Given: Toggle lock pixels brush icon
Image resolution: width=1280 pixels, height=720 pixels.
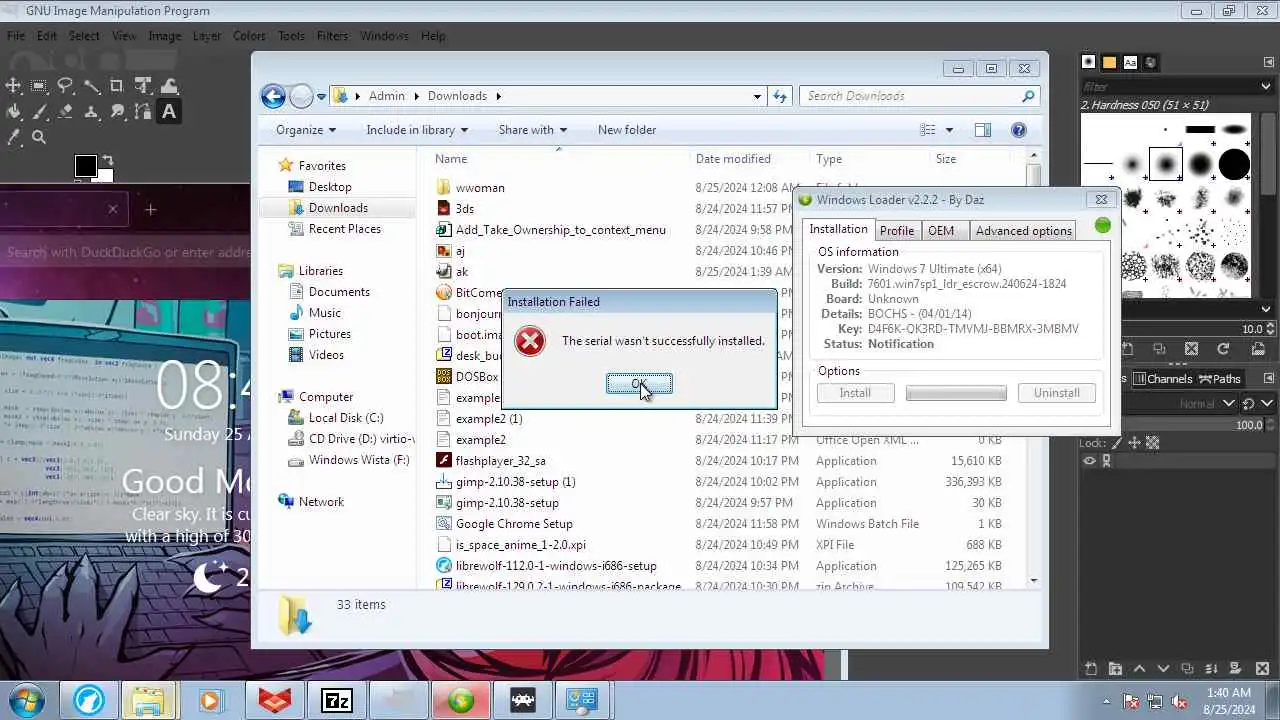Looking at the screenshot, I should [x=1116, y=443].
